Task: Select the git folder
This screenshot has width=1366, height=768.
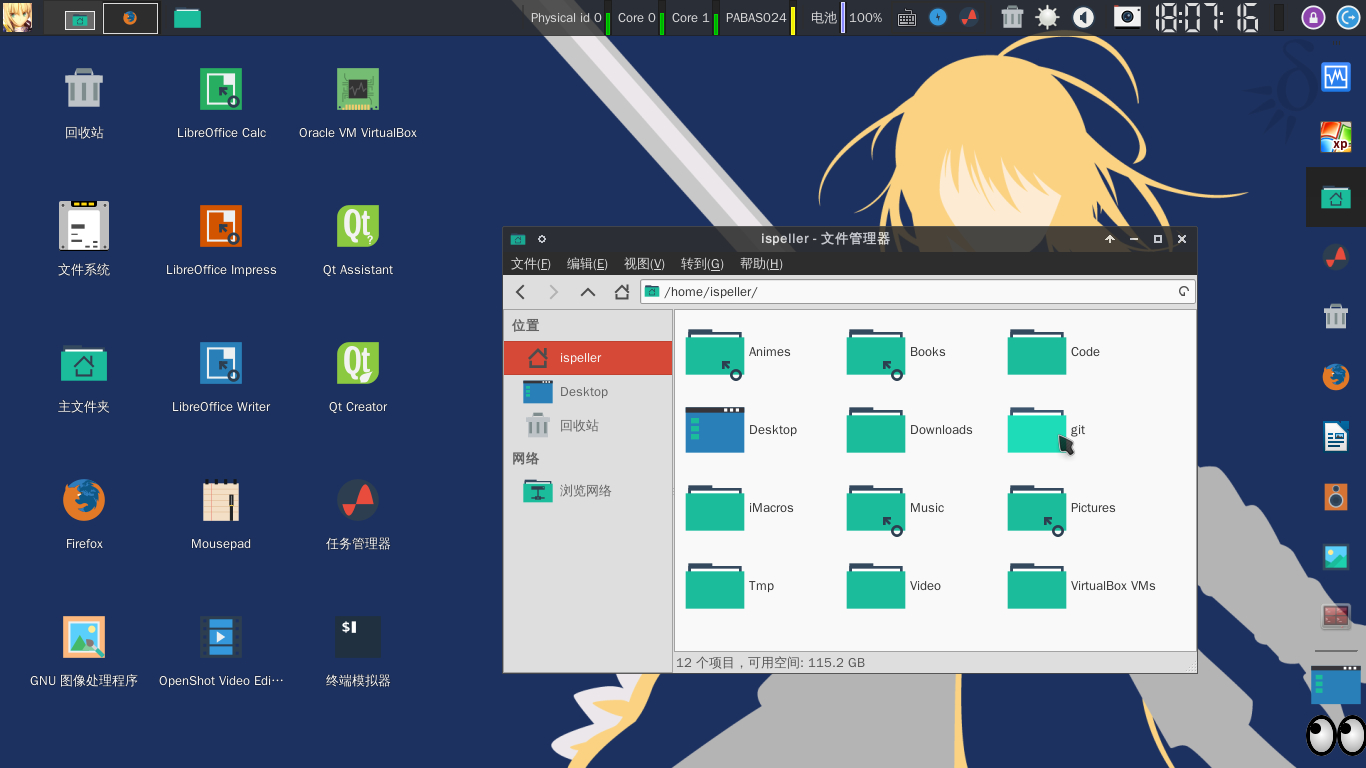Action: pyautogui.click(x=1046, y=430)
